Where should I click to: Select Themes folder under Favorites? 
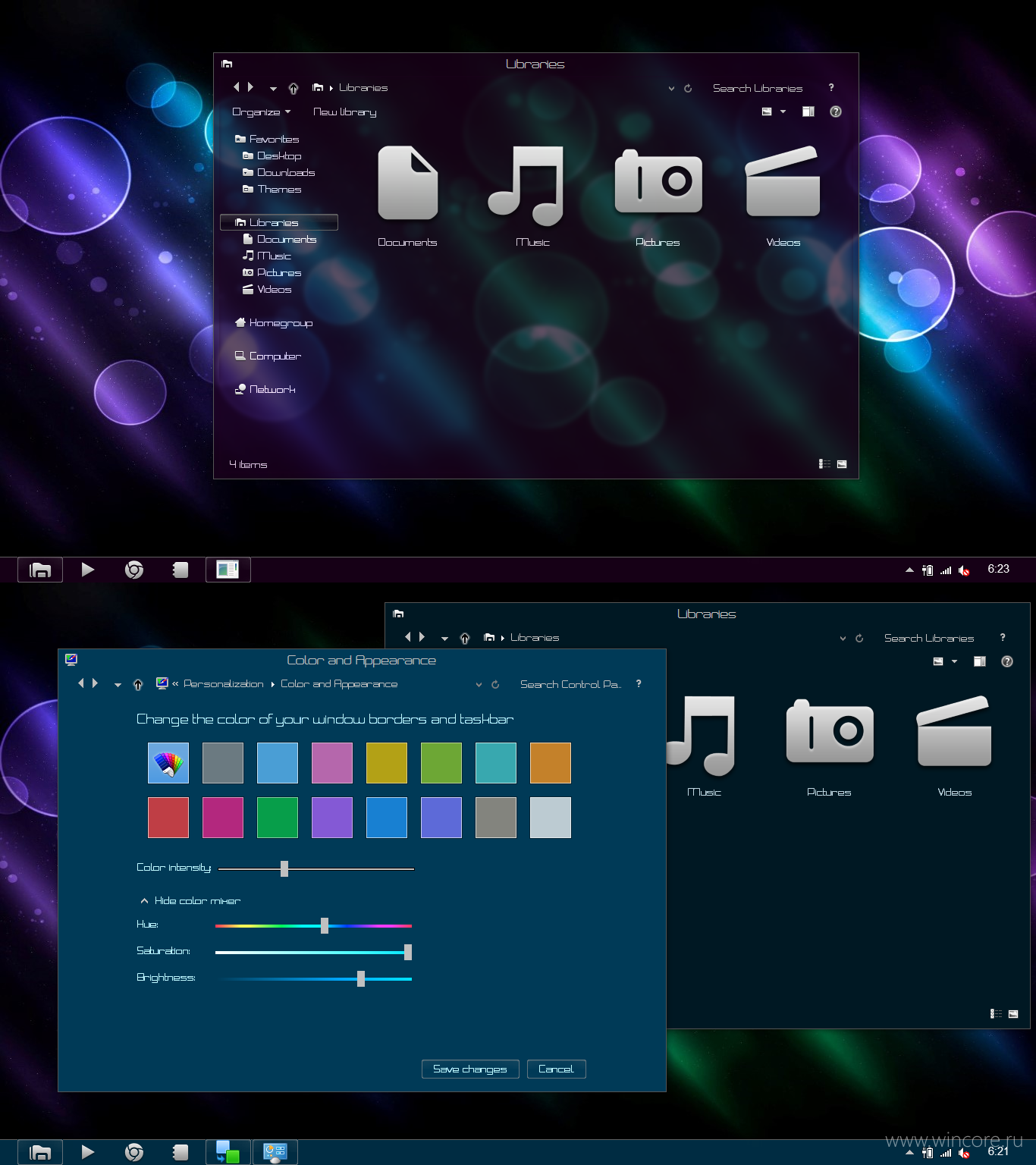click(x=272, y=189)
